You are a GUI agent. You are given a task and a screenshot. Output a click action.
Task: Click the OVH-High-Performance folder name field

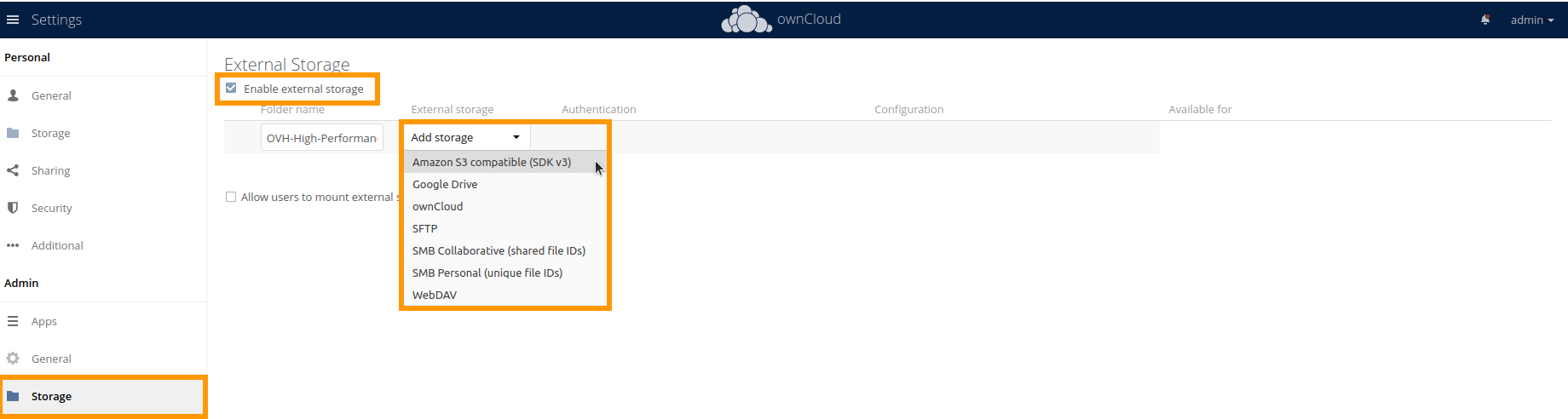pos(322,138)
